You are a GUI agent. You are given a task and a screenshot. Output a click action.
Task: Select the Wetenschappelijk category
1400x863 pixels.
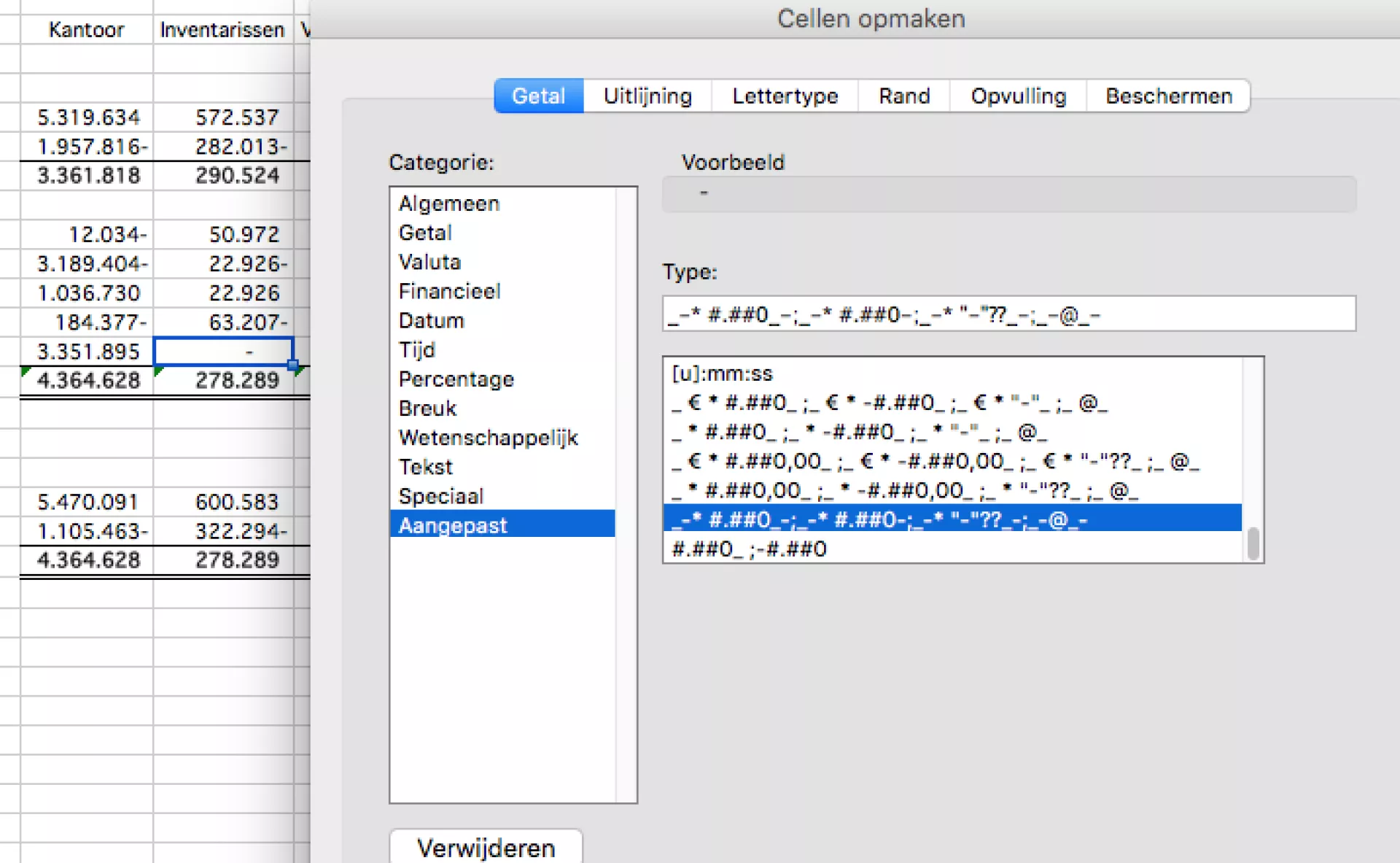(x=488, y=438)
